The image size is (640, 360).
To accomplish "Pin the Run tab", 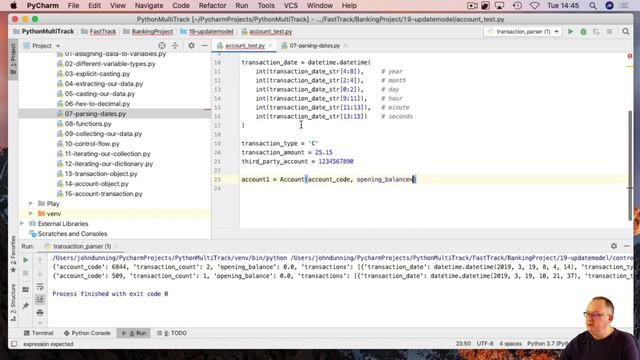I will click(x=25, y=306).
